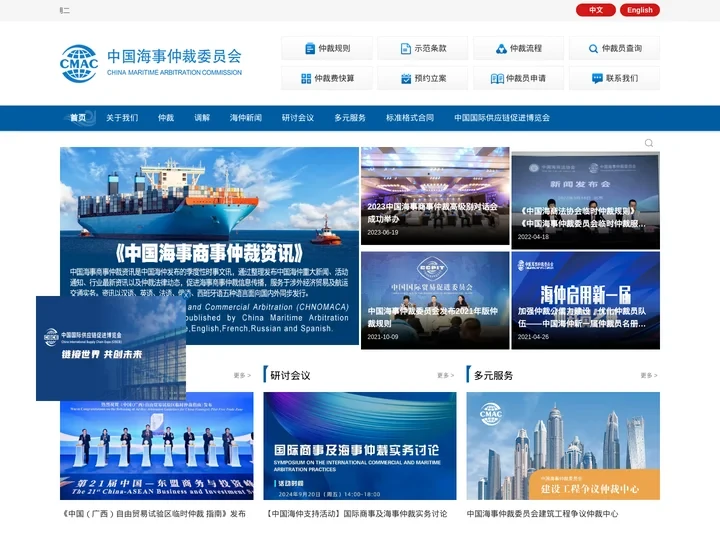Click the 仲裁规则 document icon

point(310,48)
